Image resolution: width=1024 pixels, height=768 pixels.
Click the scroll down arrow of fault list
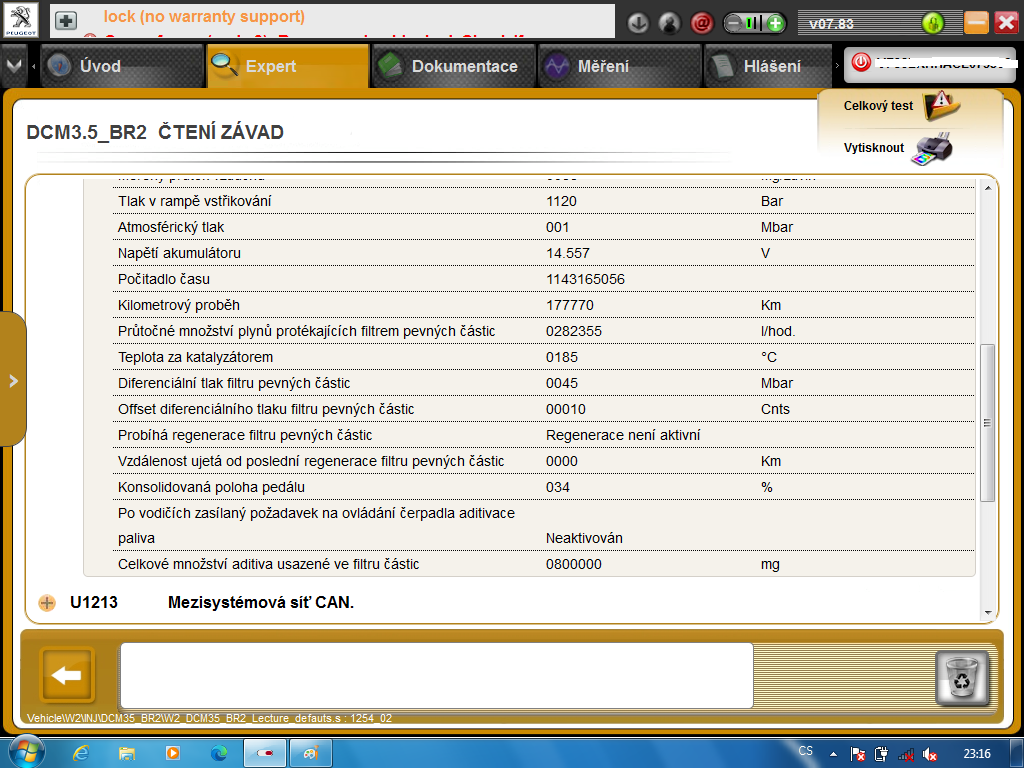(x=987, y=613)
